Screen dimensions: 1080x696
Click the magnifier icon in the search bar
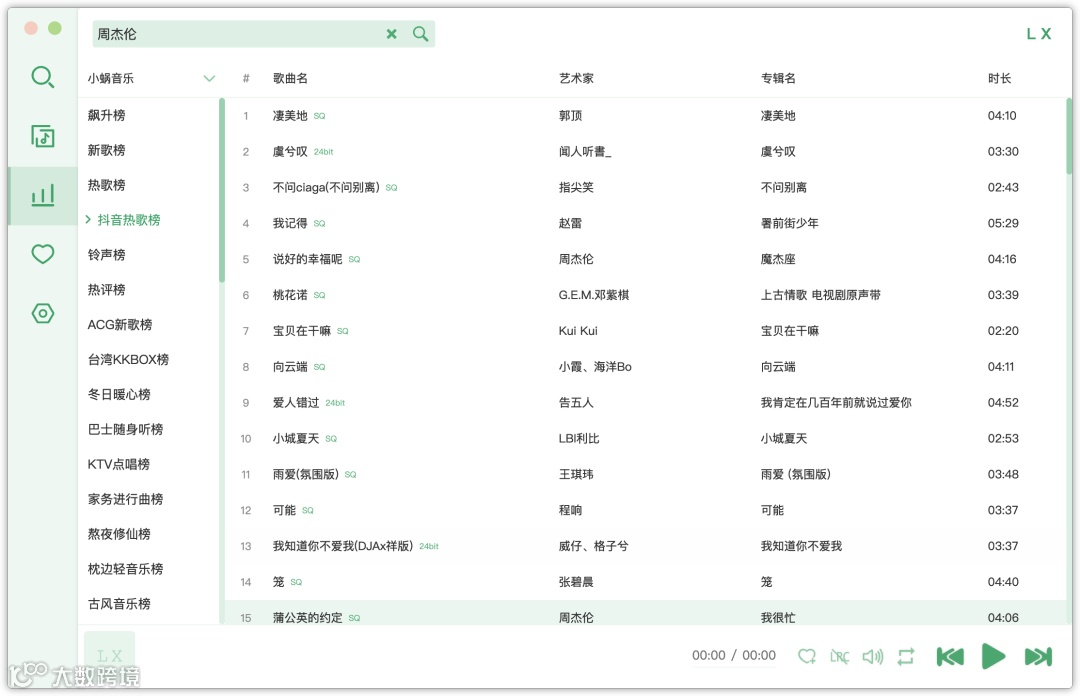click(x=420, y=33)
